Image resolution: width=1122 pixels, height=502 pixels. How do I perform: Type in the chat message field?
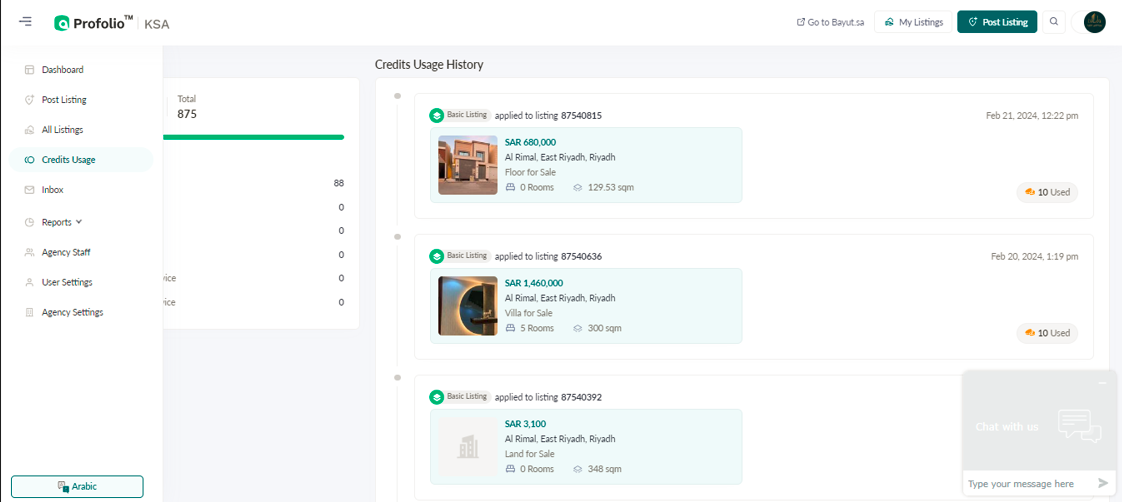1028,483
